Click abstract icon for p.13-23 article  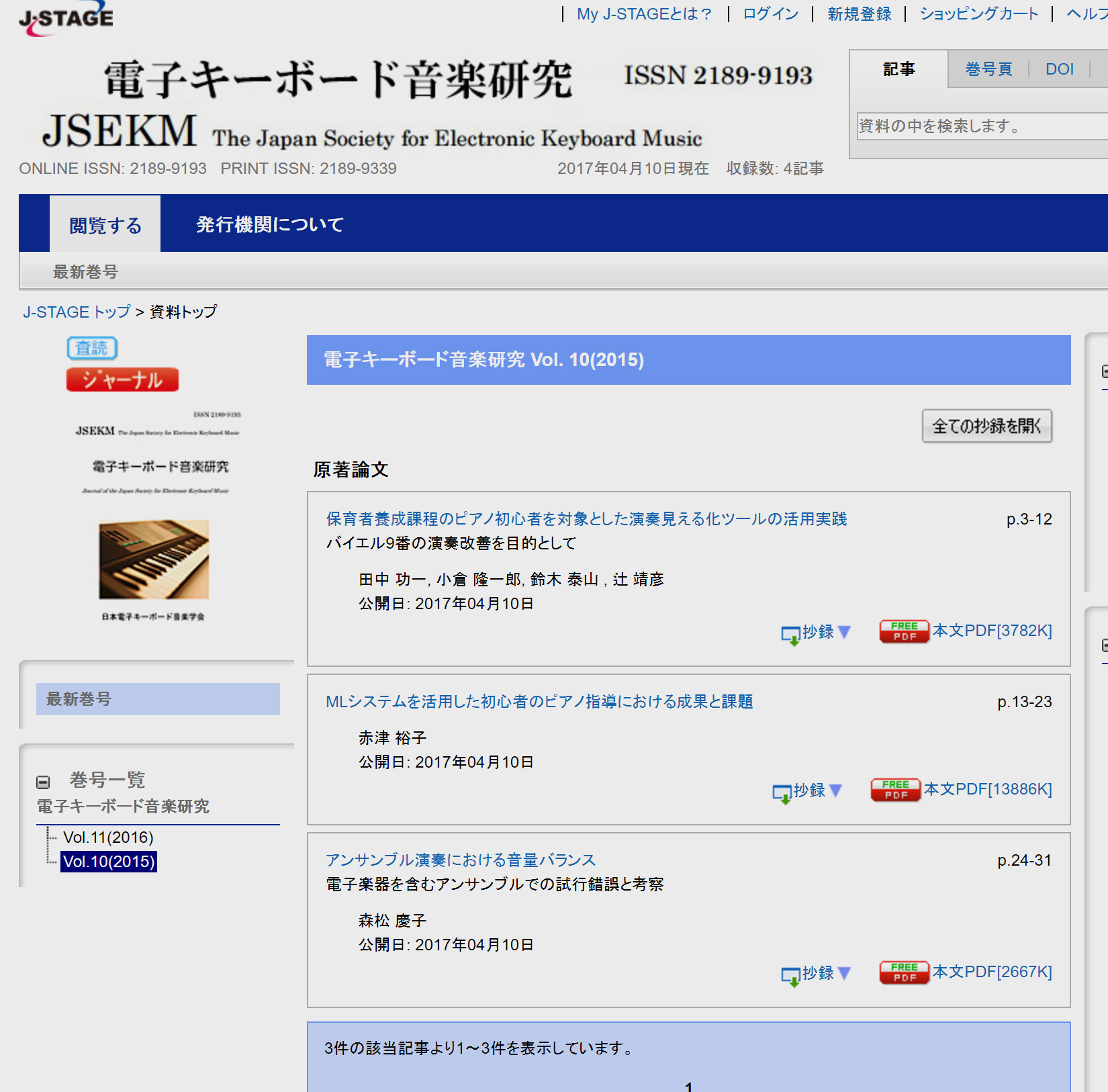click(x=782, y=793)
